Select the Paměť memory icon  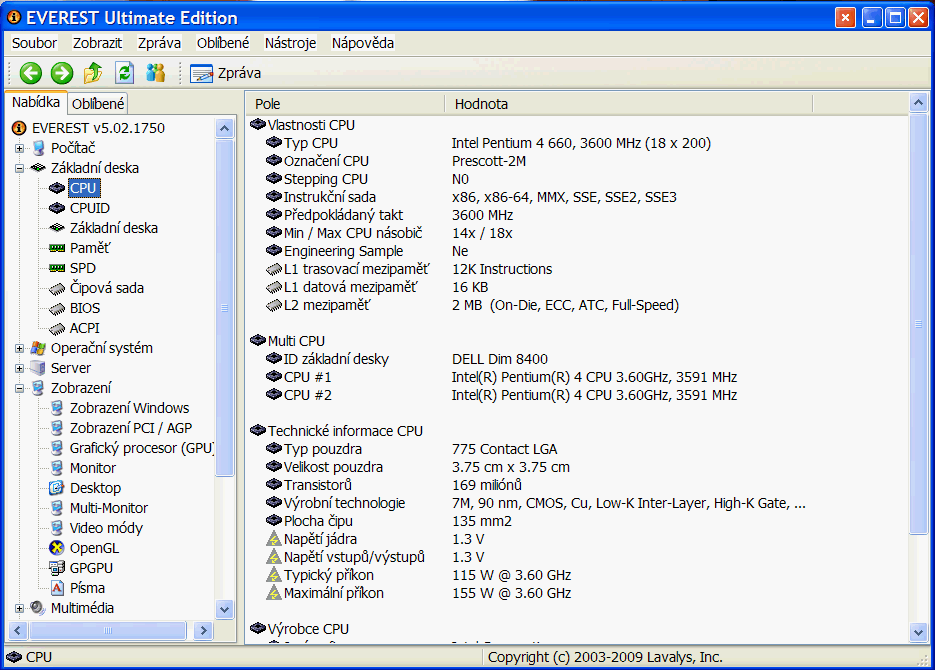[57, 248]
